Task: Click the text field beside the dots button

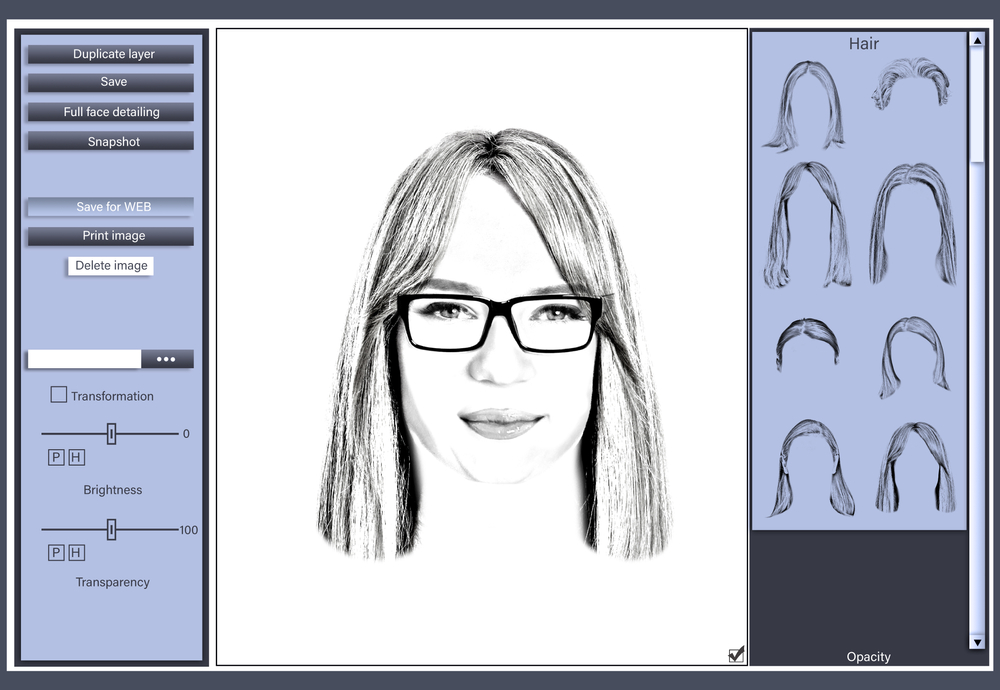Action: pyautogui.click(x=84, y=359)
